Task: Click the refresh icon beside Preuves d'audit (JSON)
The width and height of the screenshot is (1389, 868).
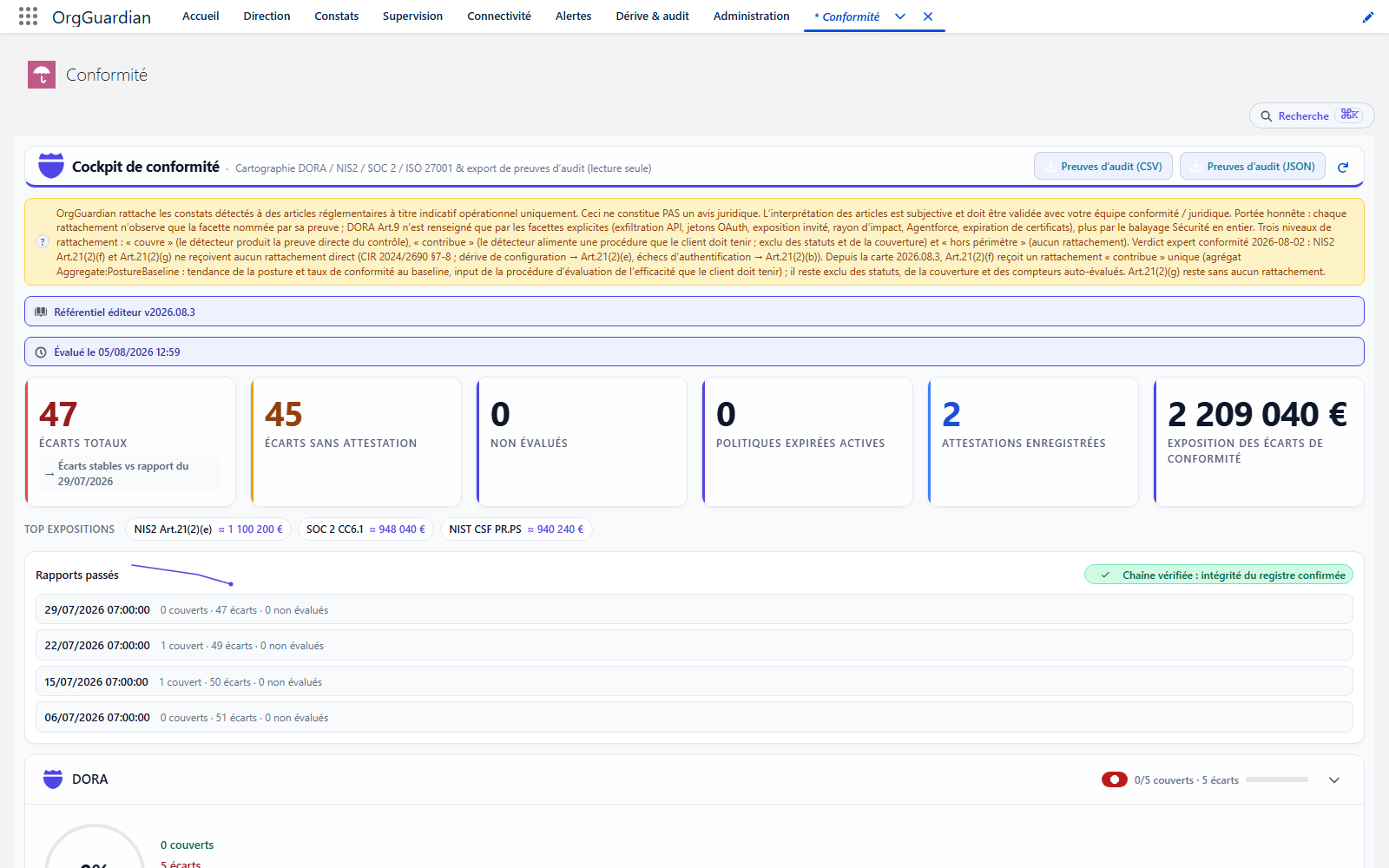Action: pos(1343,167)
